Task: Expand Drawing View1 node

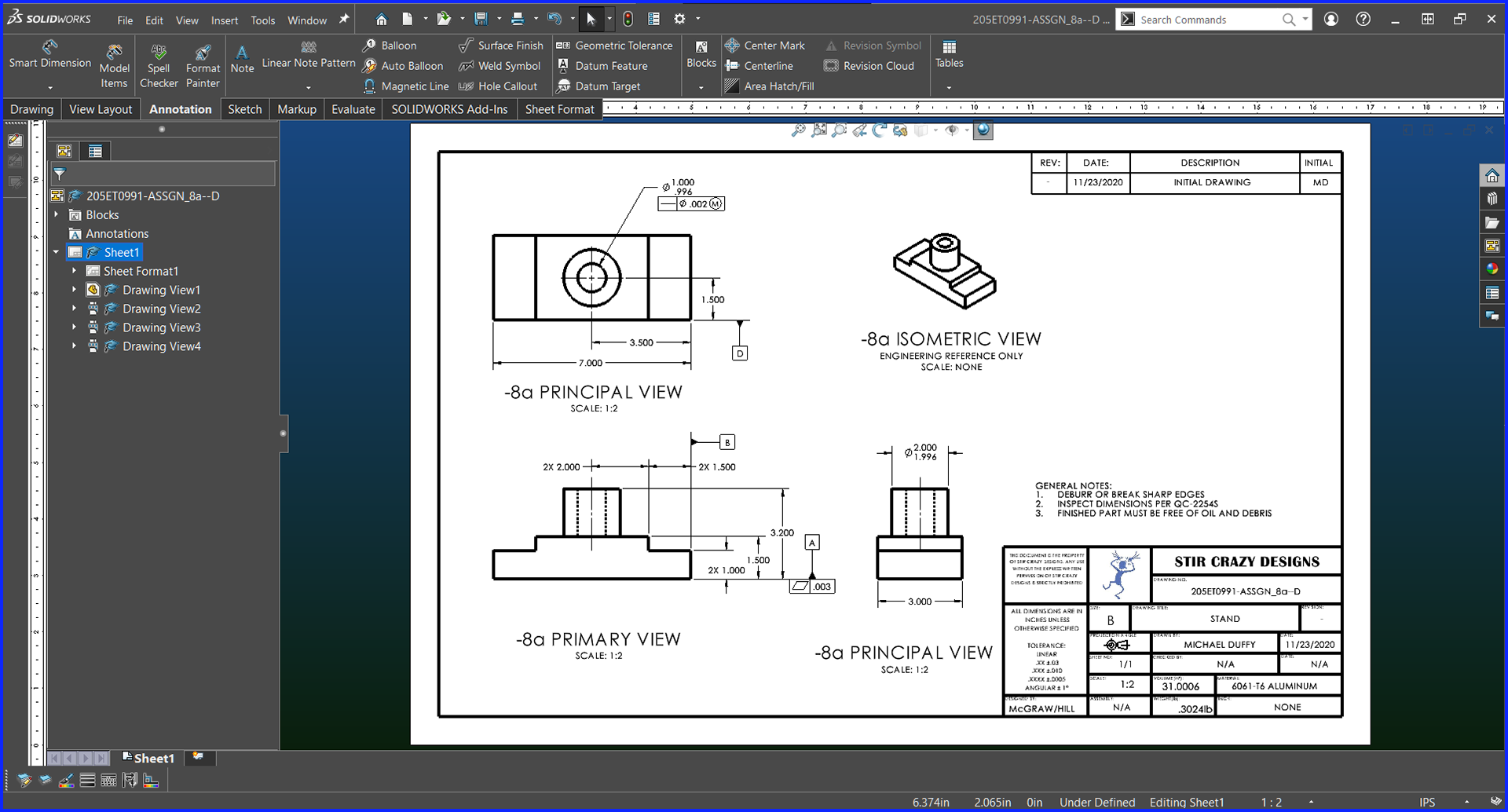Action: point(75,290)
